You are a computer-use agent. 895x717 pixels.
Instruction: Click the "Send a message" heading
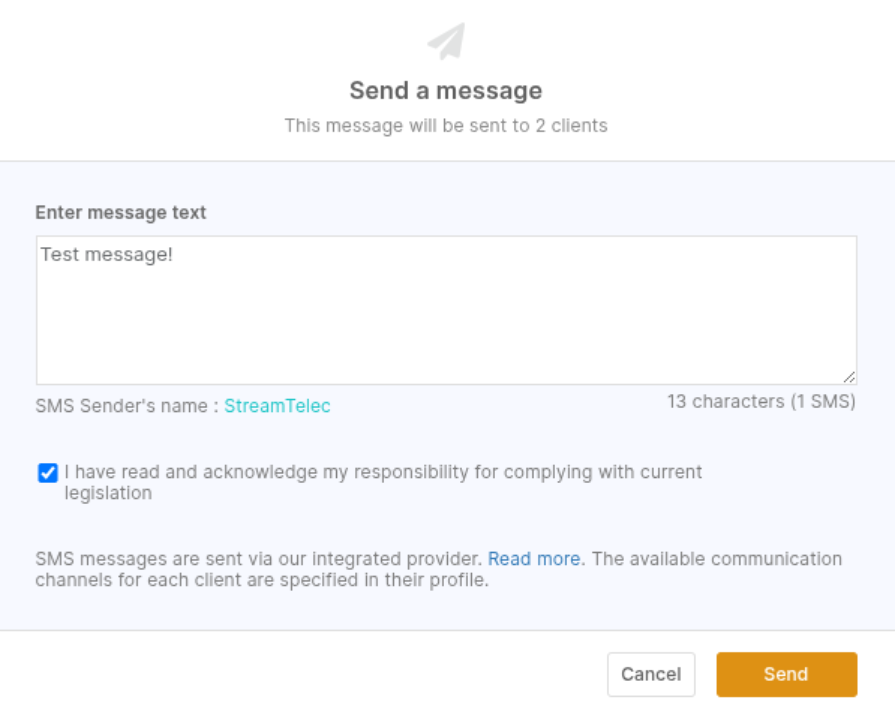[x=446, y=91]
